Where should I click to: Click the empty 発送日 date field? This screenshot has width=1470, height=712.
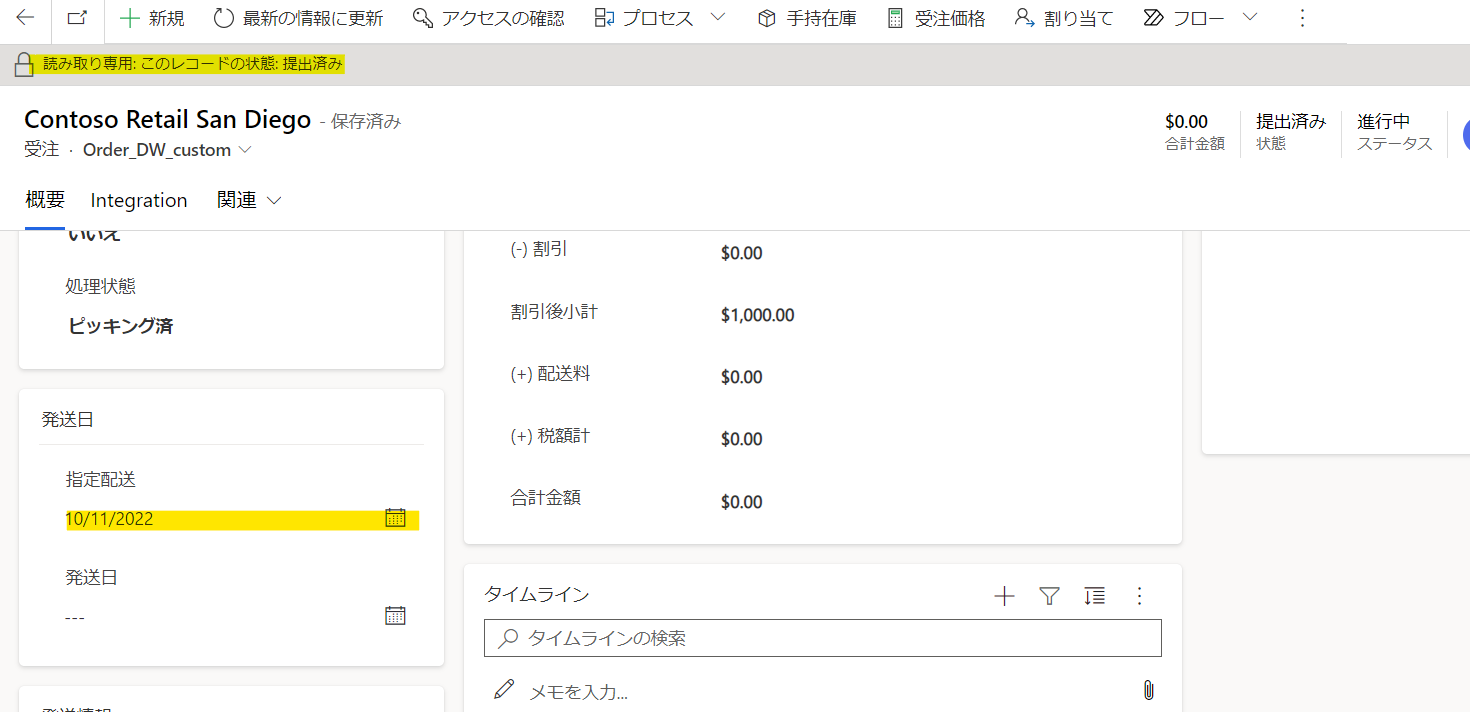(242, 617)
